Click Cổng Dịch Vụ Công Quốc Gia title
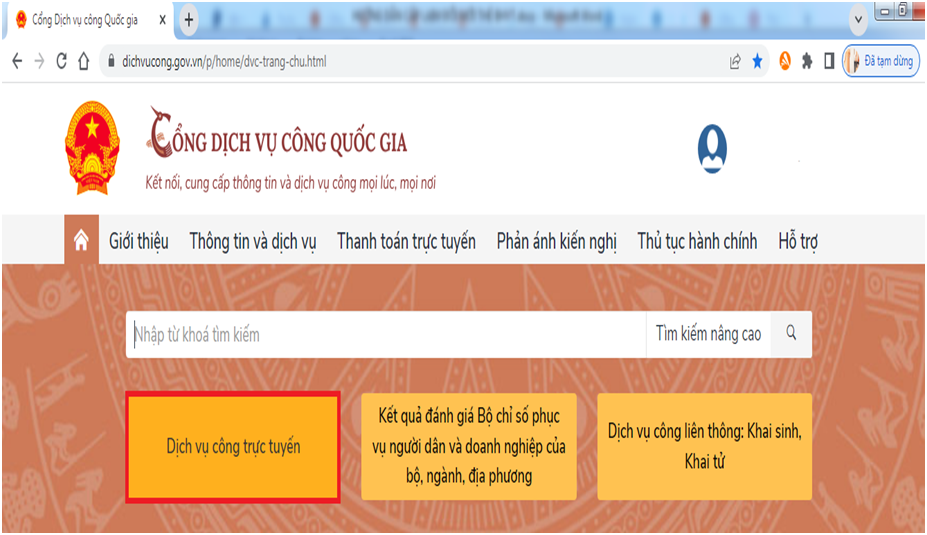The width and height of the screenshot is (927, 535). tap(277, 134)
